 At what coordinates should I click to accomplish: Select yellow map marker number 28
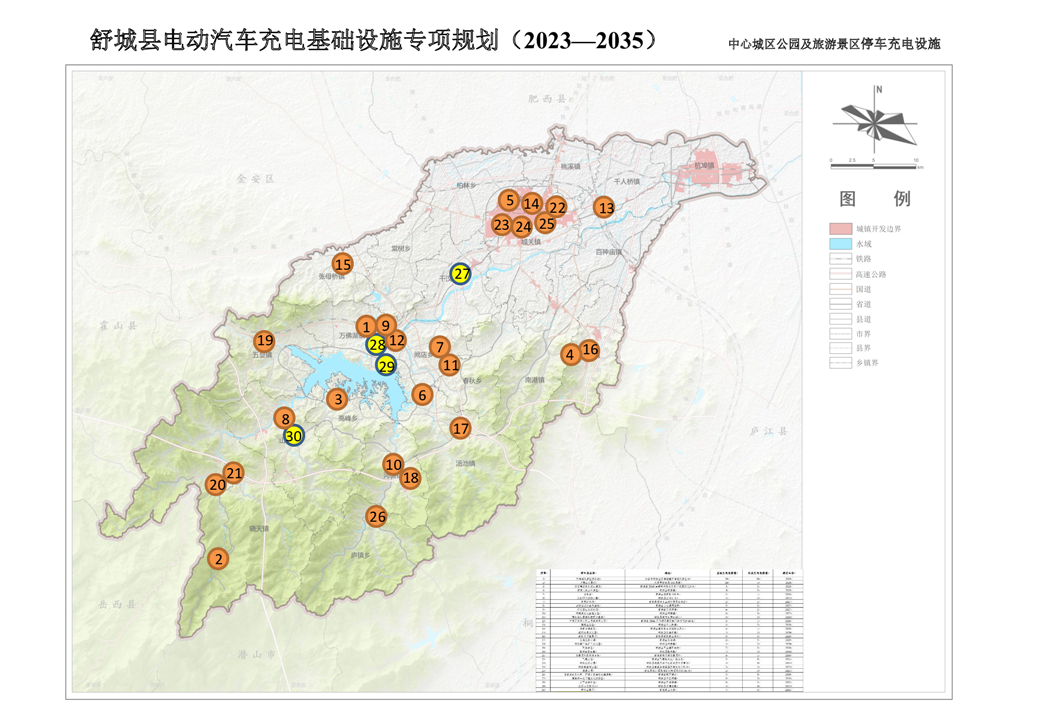pyautogui.click(x=376, y=344)
